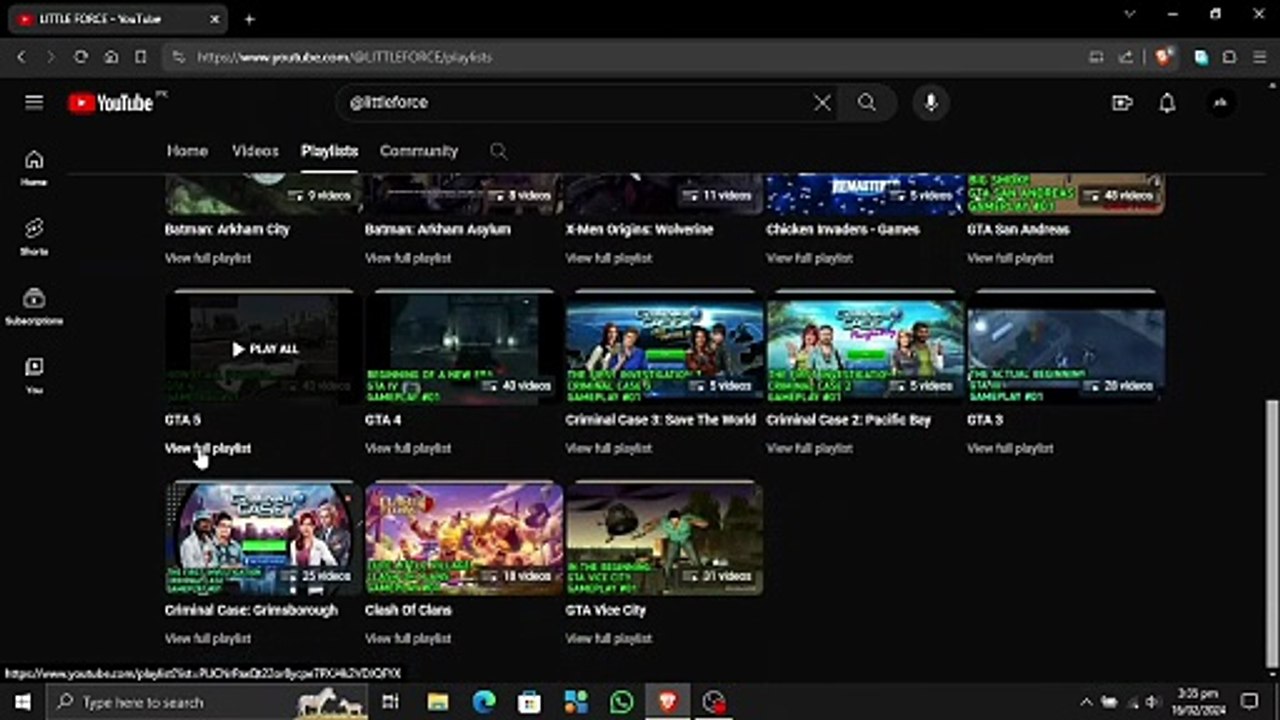Open the Create video icon
The width and height of the screenshot is (1280, 720).
point(1122,102)
